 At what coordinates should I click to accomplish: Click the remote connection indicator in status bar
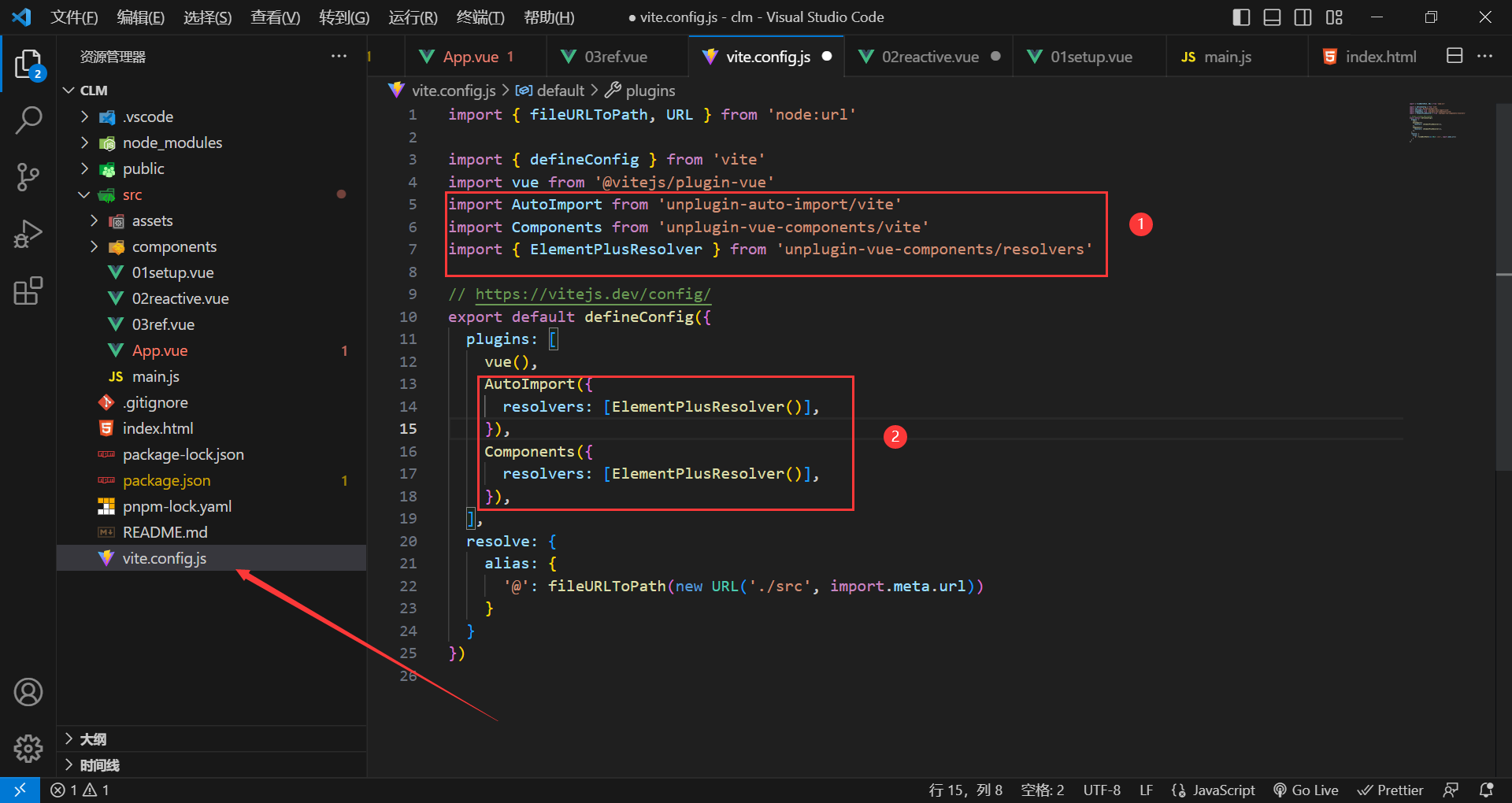pos(20,790)
